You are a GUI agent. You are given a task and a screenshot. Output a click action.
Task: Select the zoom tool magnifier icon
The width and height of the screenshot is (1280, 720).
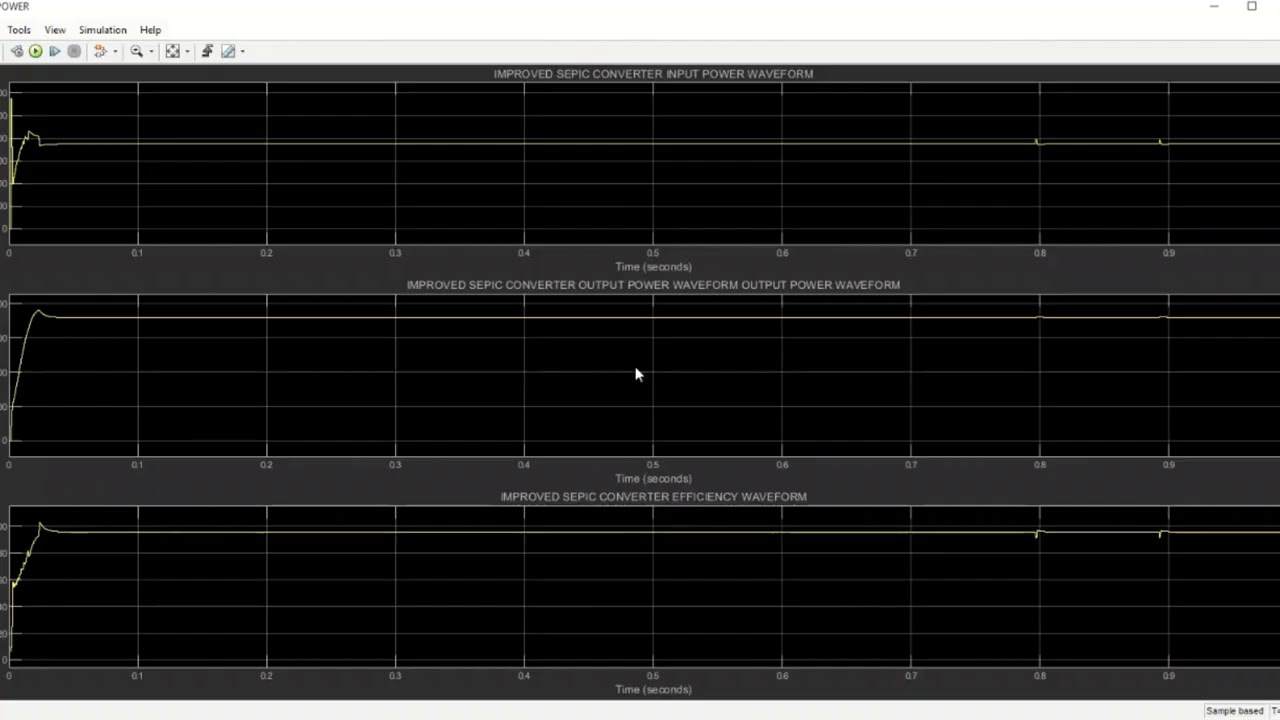(137, 51)
